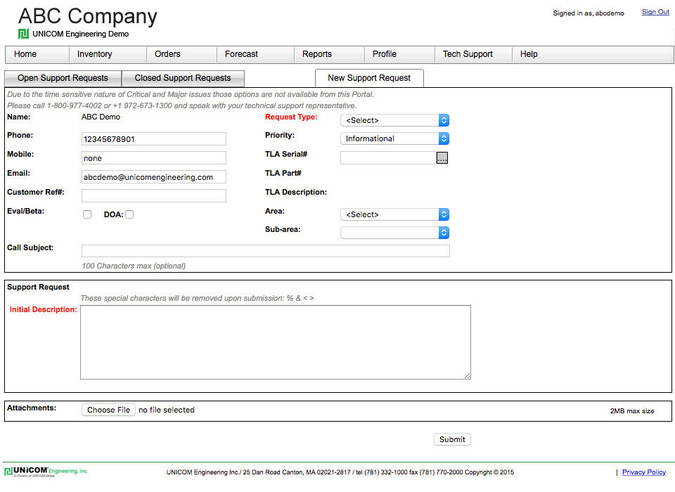Toggle the Eval/Beta checkbox
This screenshot has height=492, width=675.
(87, 214)
